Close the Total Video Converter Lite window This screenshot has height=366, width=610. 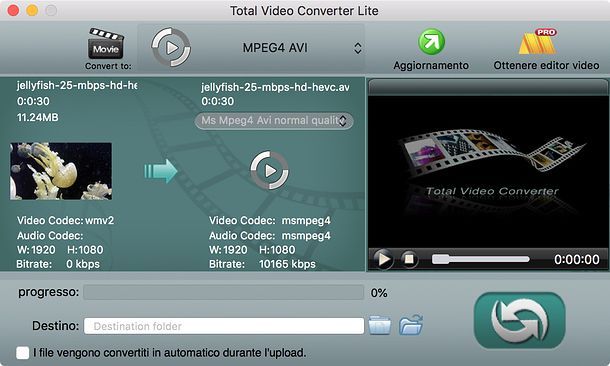[13, 11]
